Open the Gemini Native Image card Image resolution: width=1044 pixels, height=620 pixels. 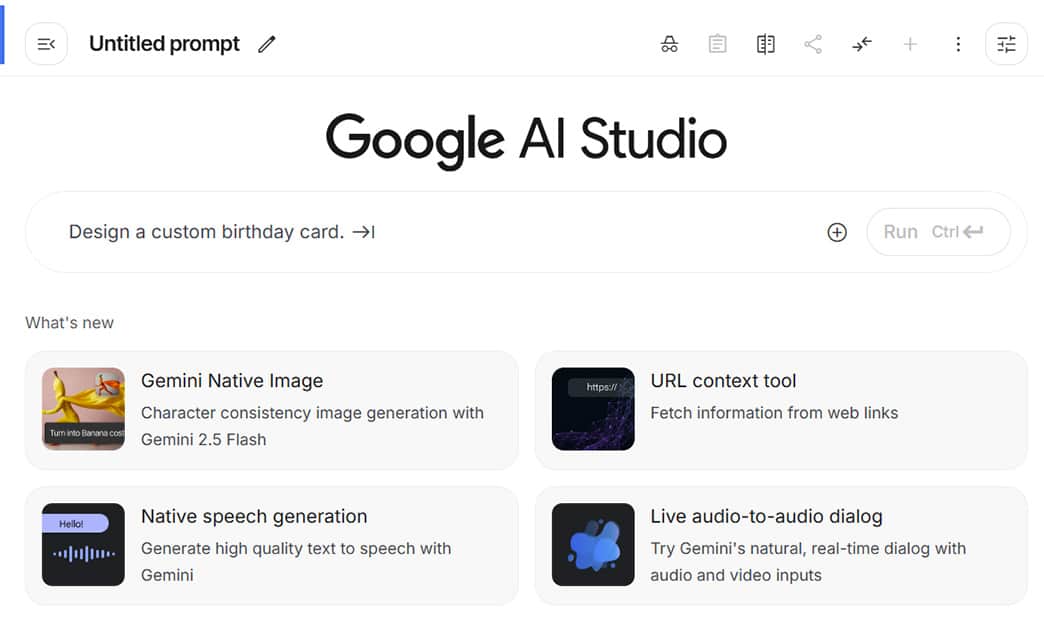(270, 410)
